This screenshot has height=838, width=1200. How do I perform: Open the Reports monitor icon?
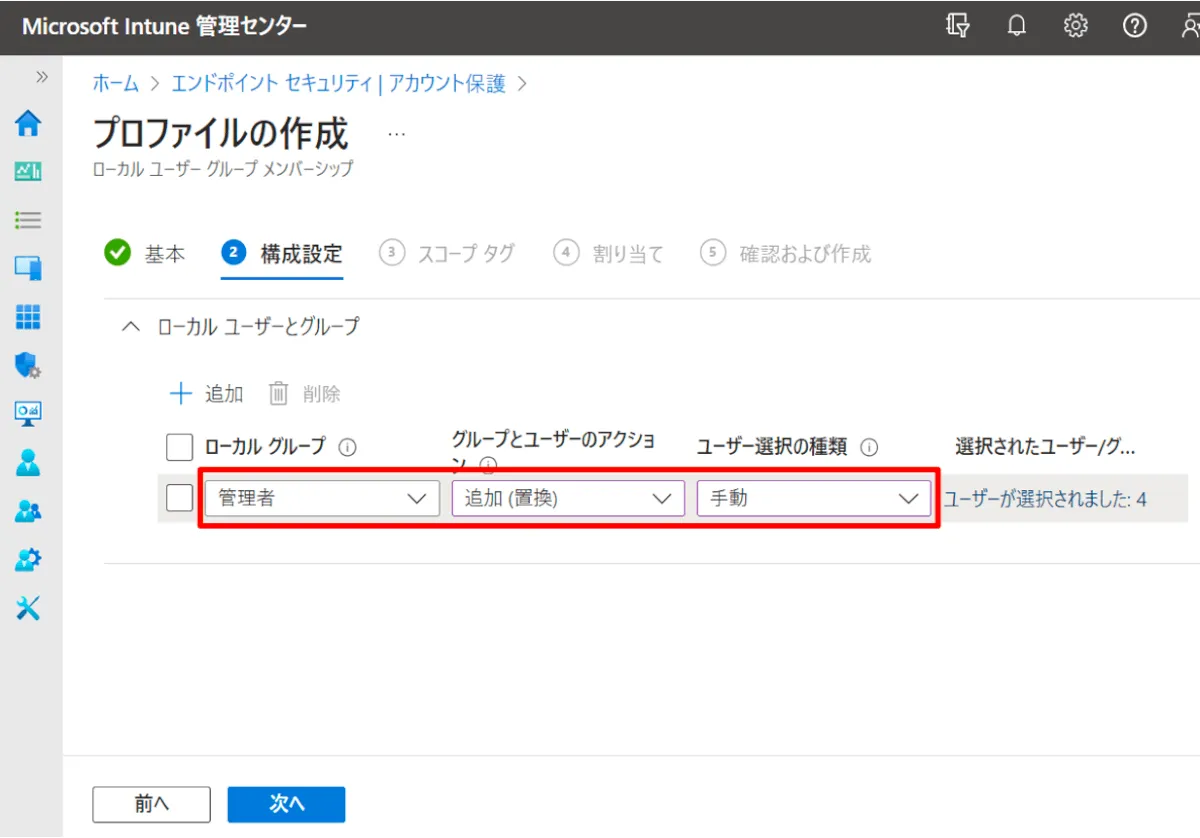click(28, 413)
